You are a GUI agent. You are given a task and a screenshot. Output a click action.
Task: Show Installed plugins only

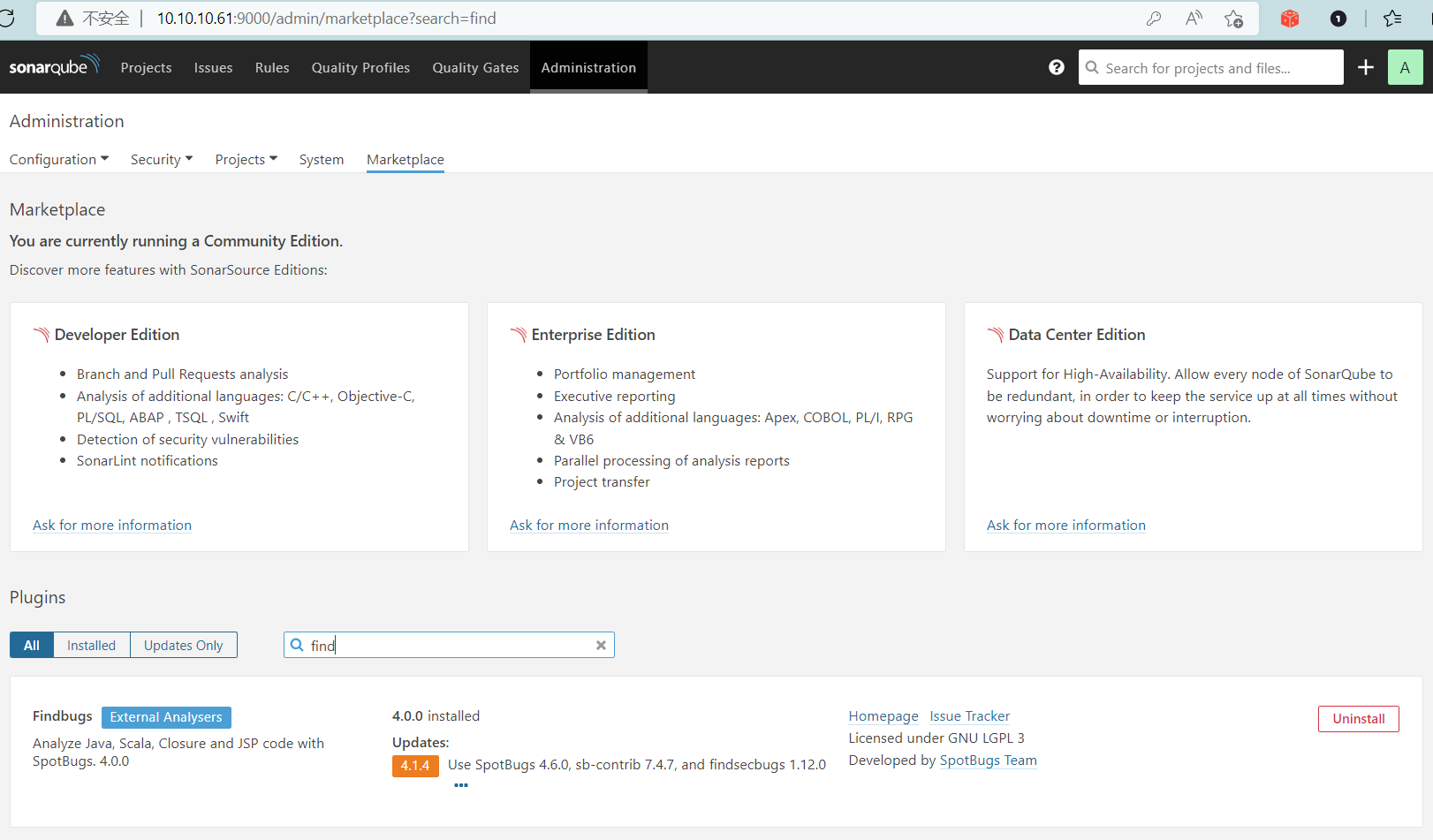pos(92,646)
